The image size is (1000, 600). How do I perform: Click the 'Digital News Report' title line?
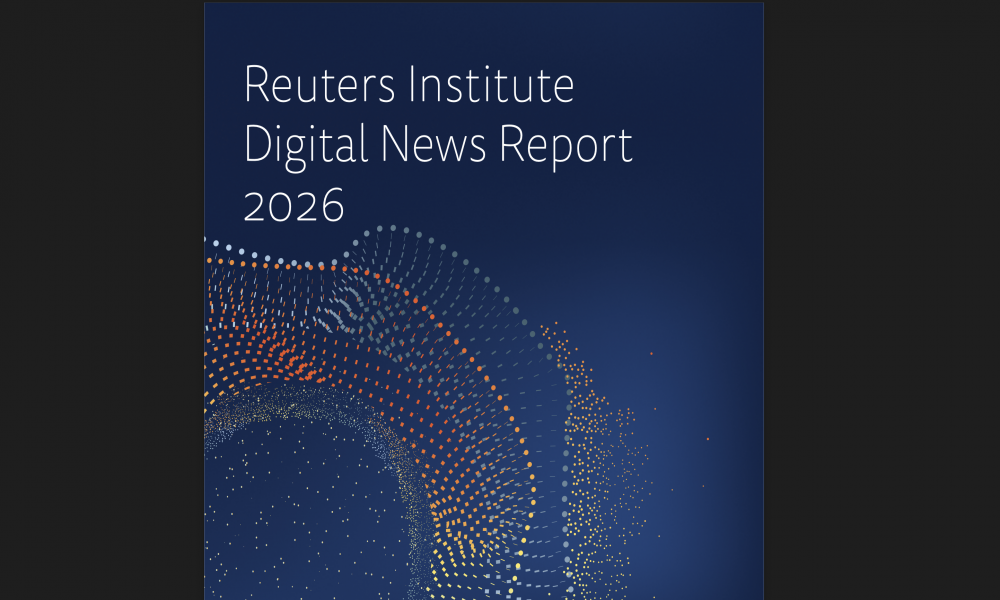click(x=438, y=147)
